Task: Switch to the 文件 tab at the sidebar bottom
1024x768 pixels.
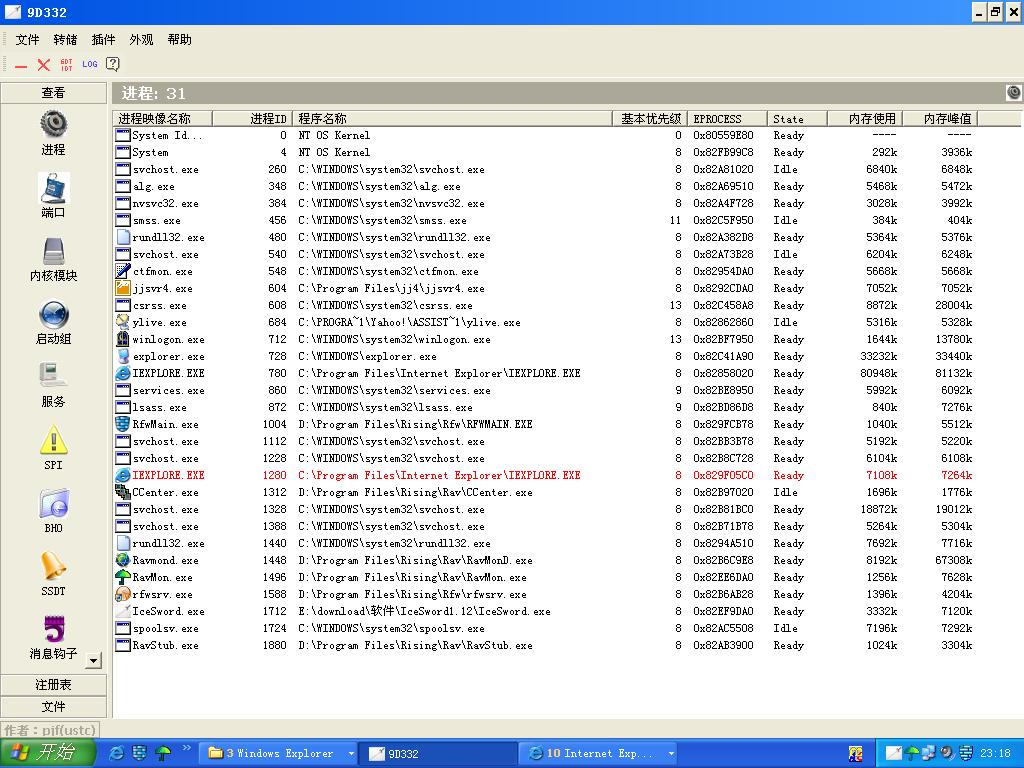Action: click(54, 707)
